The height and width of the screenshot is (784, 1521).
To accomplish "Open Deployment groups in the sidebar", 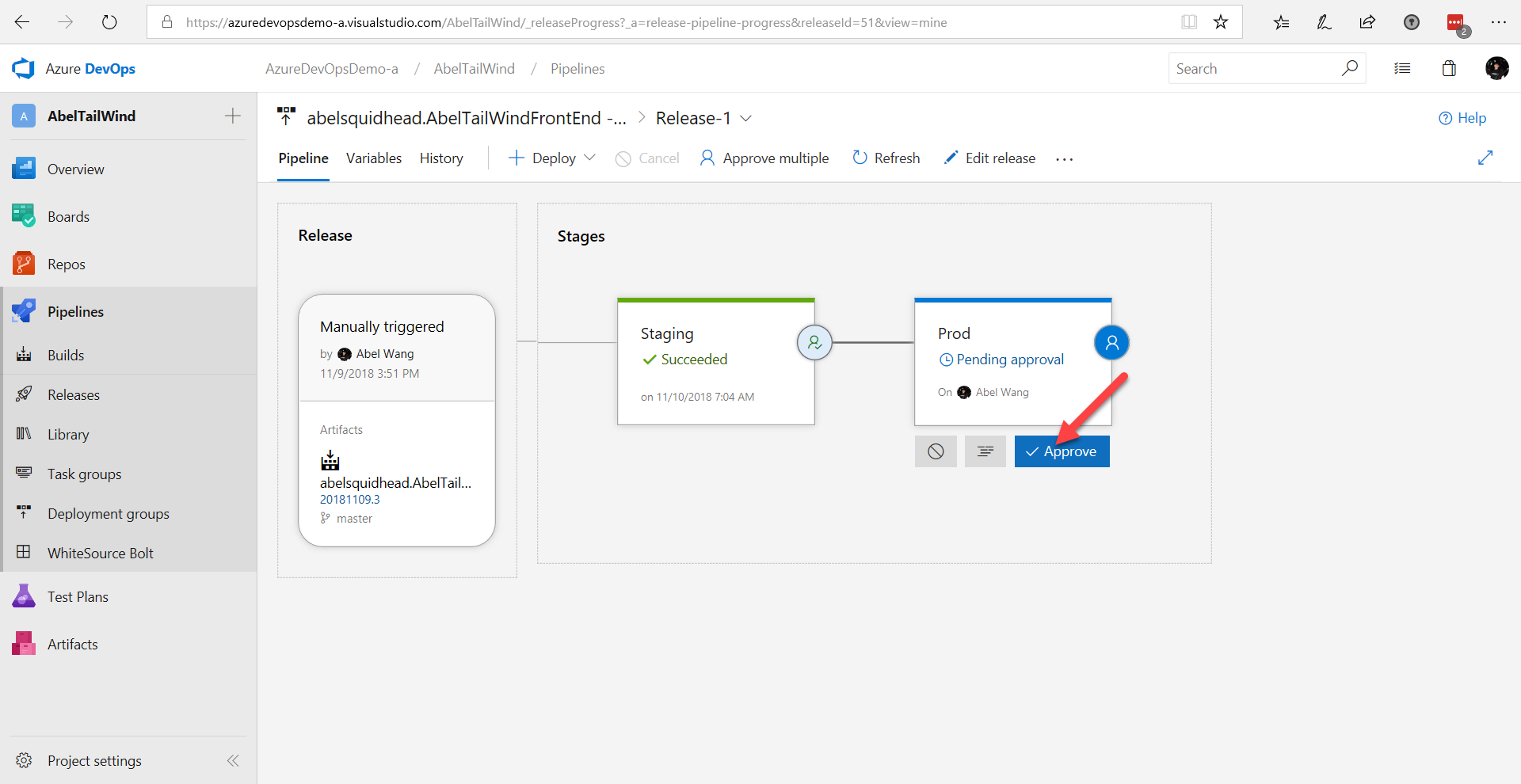I will coord(128,513).
